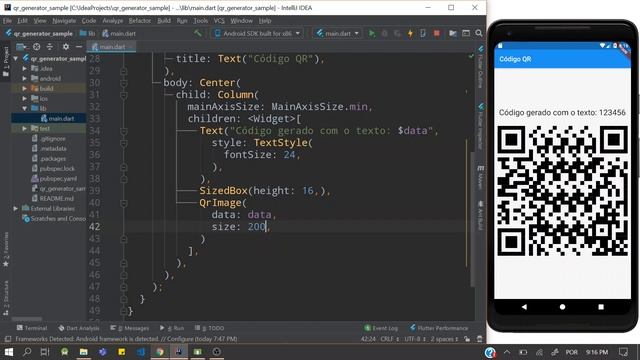Run the app with the green Run button

click(371, 33)
